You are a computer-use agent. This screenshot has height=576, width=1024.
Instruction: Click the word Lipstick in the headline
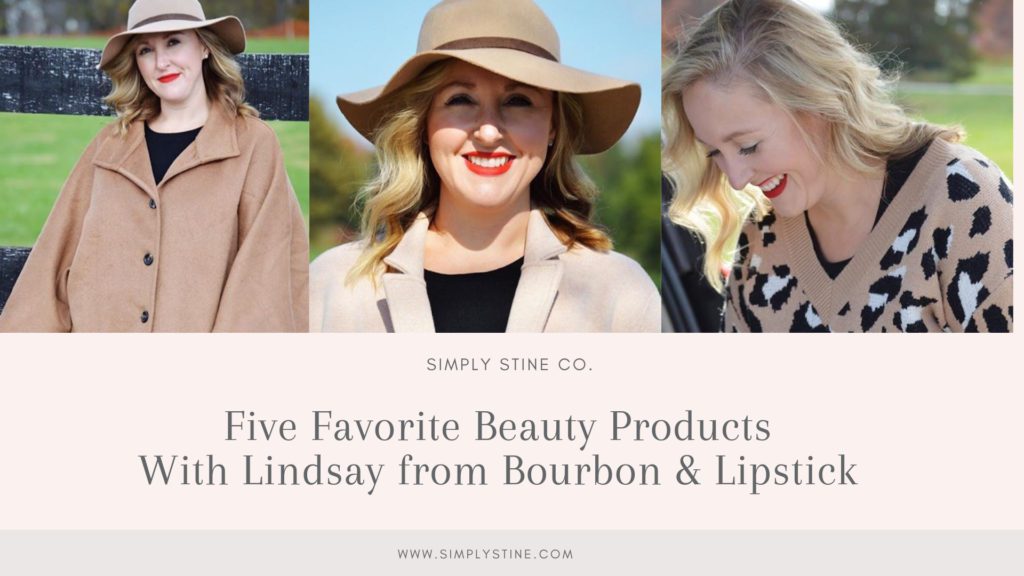pyautogui.click(x=786, y=472)
